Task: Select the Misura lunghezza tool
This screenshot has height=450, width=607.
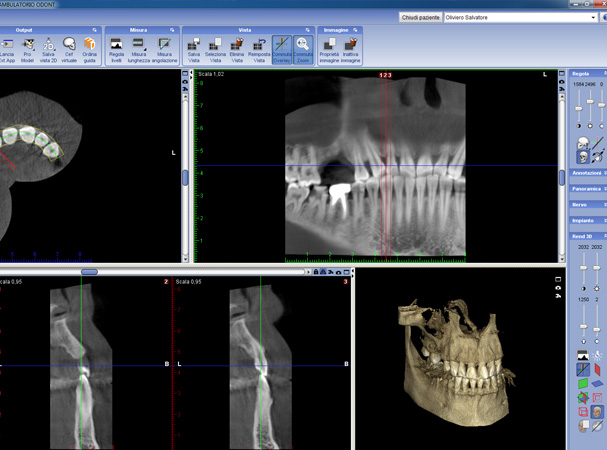Action: click(139, 50)
